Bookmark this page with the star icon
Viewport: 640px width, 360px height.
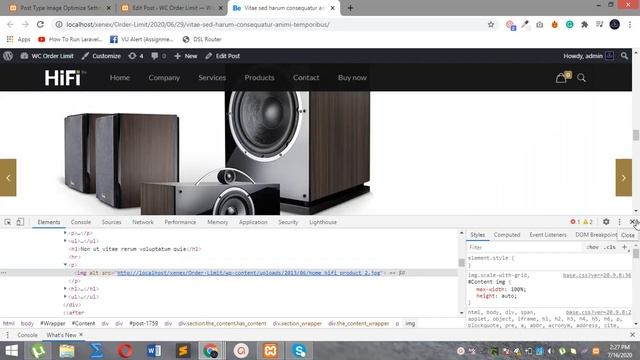pos(491,24)
